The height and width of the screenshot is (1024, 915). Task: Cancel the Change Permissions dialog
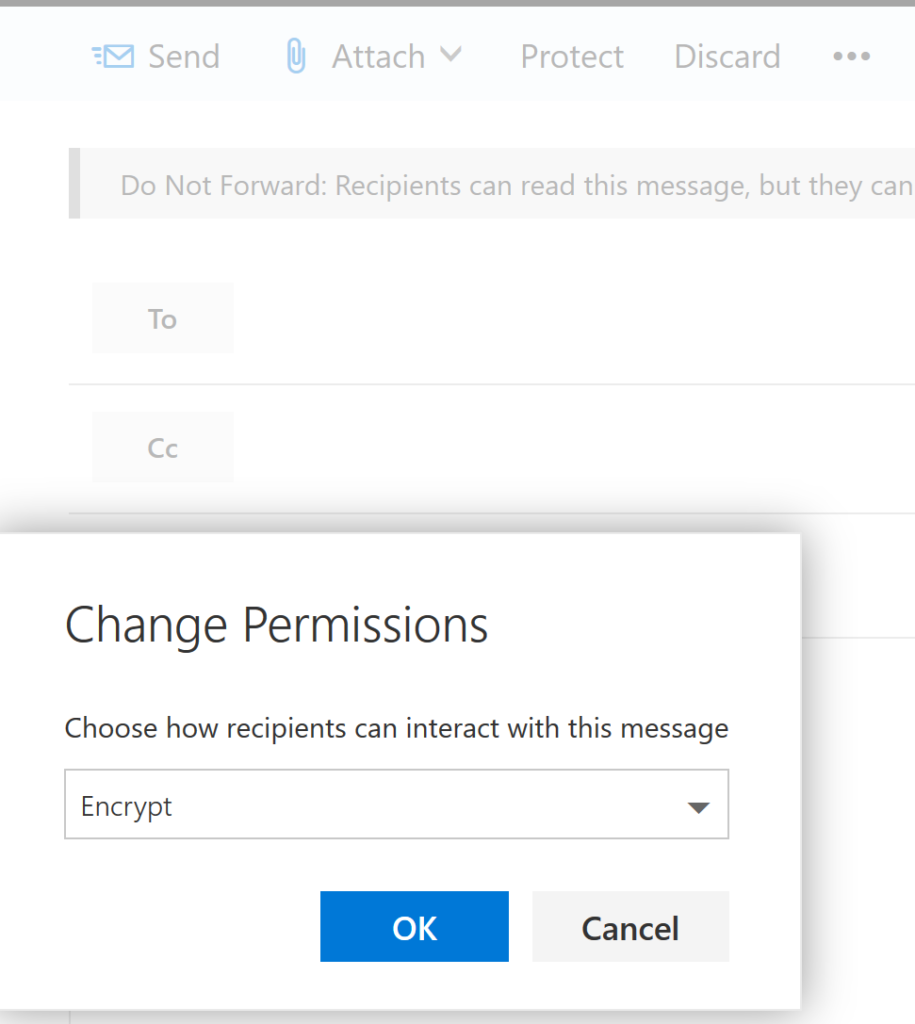point(630,927)
